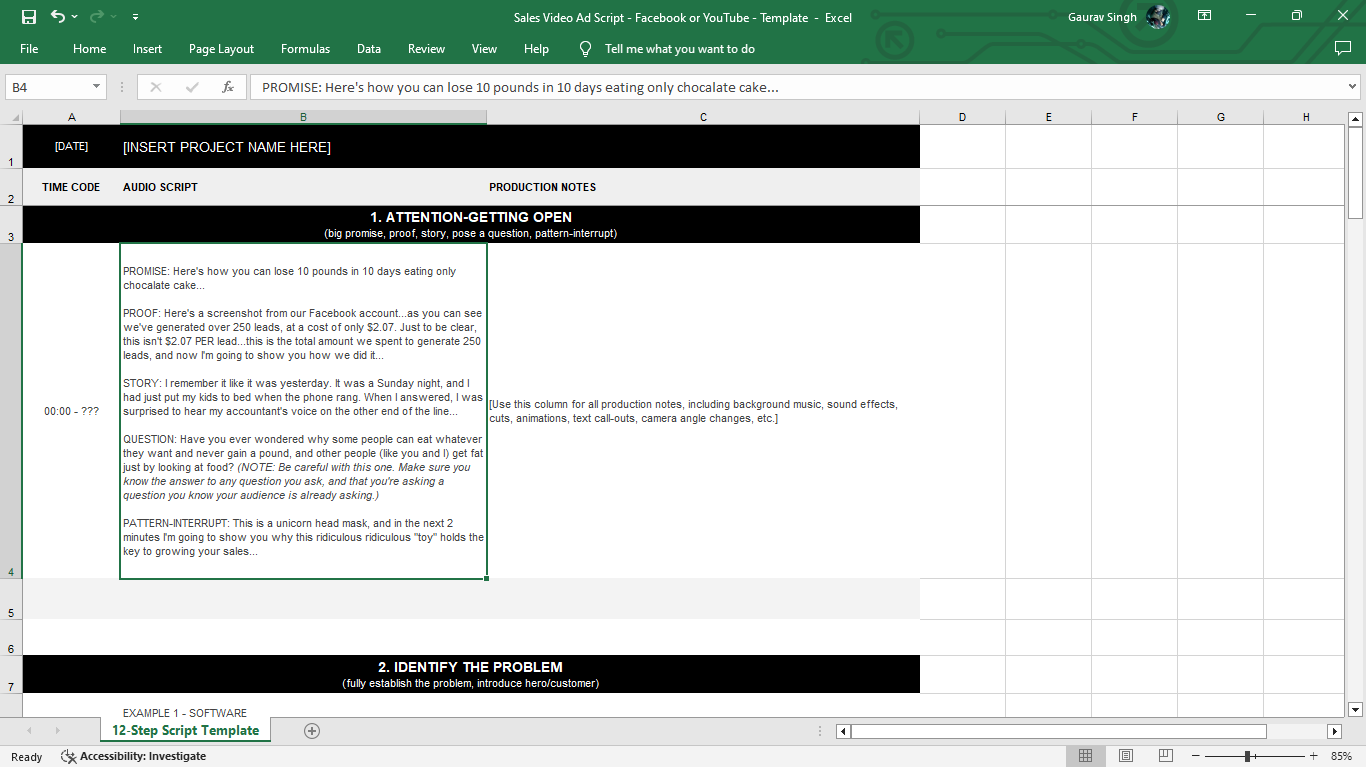Open the View tab
Viewport: 1366px width, 768px height.
click(484, 48)
